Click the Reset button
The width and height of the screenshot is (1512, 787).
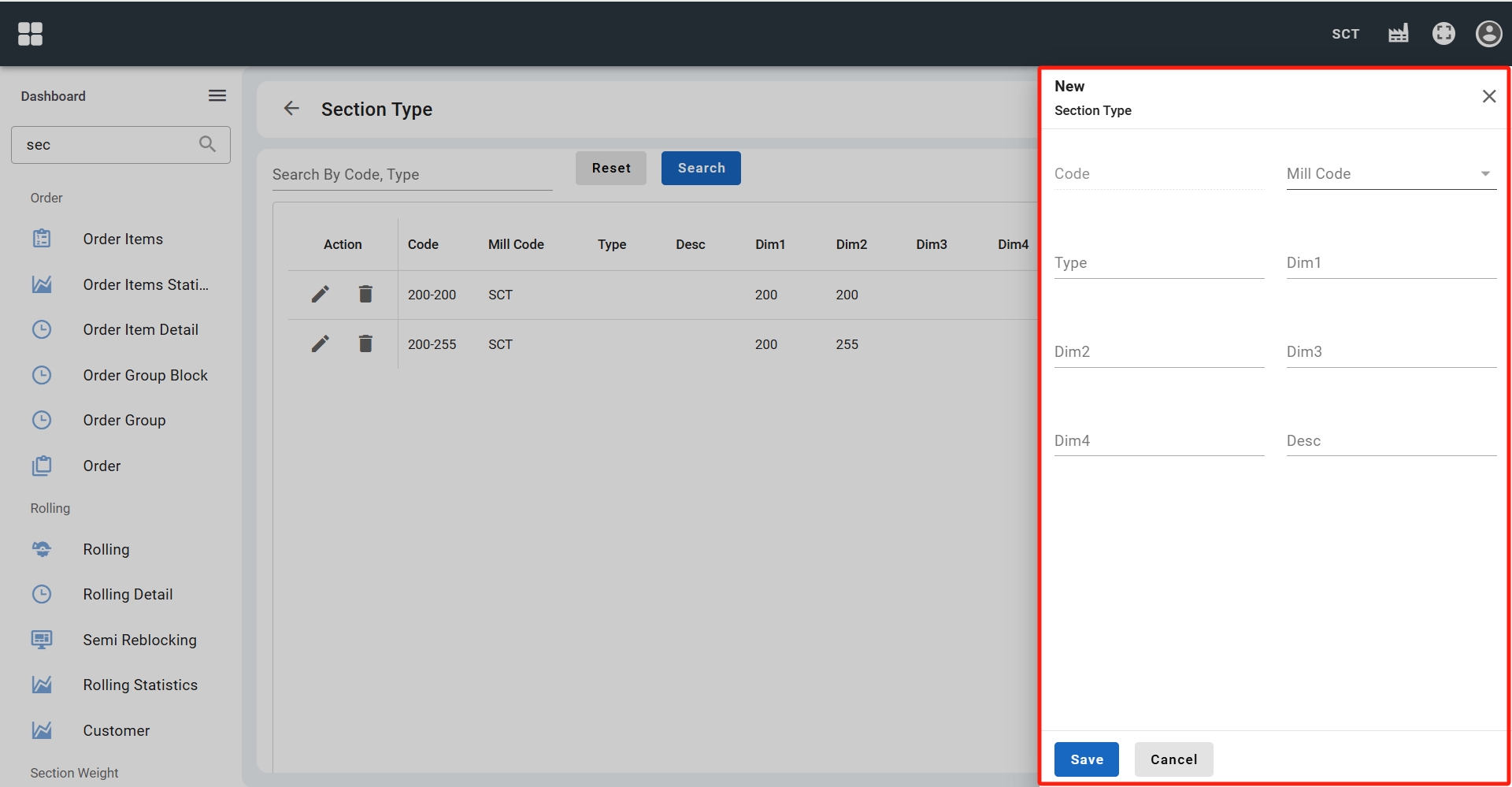(x=611, y=169)
